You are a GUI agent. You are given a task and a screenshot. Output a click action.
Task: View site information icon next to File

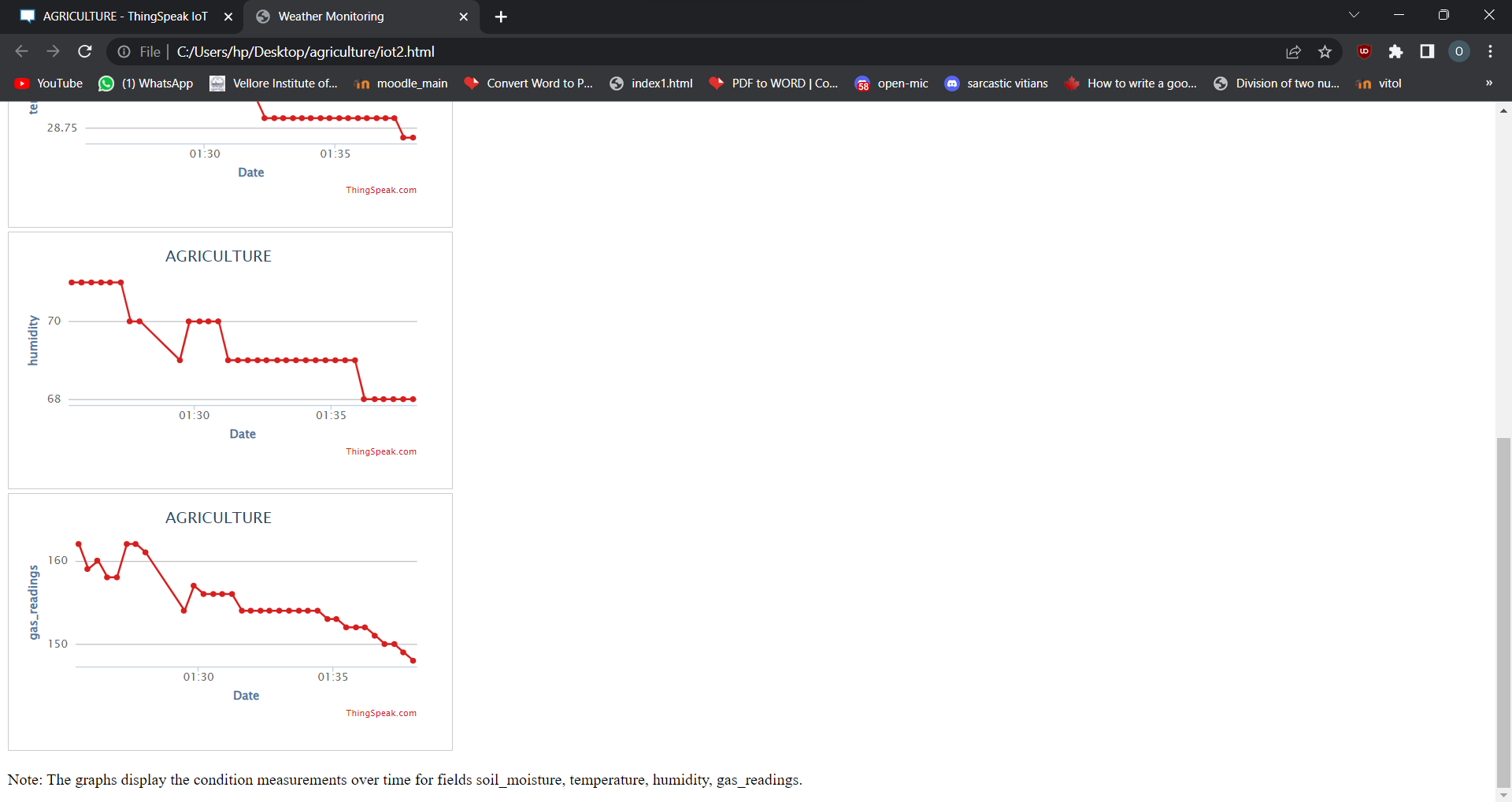coord(124,52)
